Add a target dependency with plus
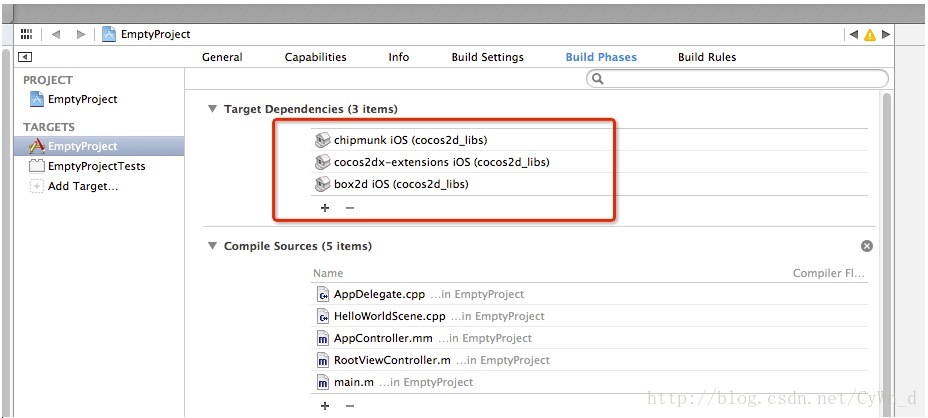This screenshot has width=928, height=418. [x=324, y=208]
